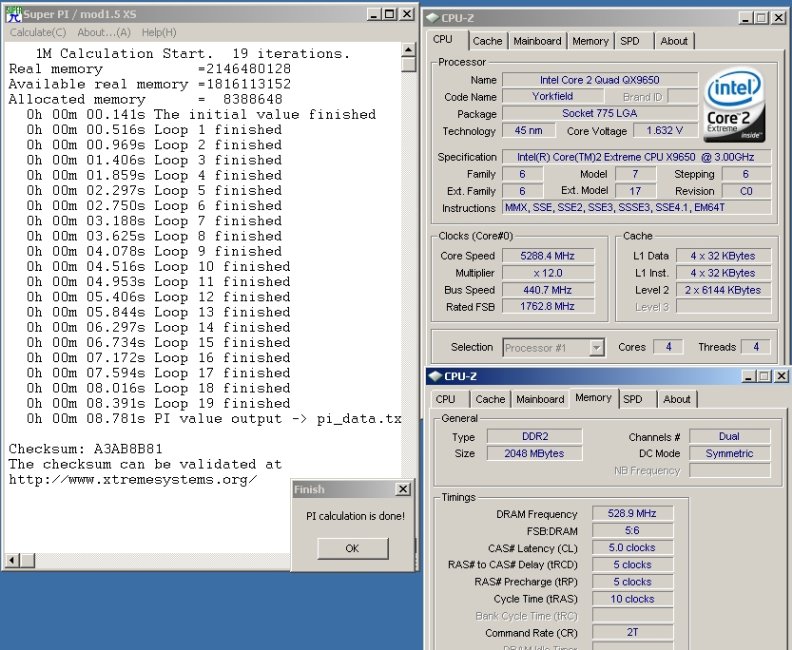The height and width of the screenshot is (650, 792).
Task: Click the 1M Calculation Start line
Action: 192,54
